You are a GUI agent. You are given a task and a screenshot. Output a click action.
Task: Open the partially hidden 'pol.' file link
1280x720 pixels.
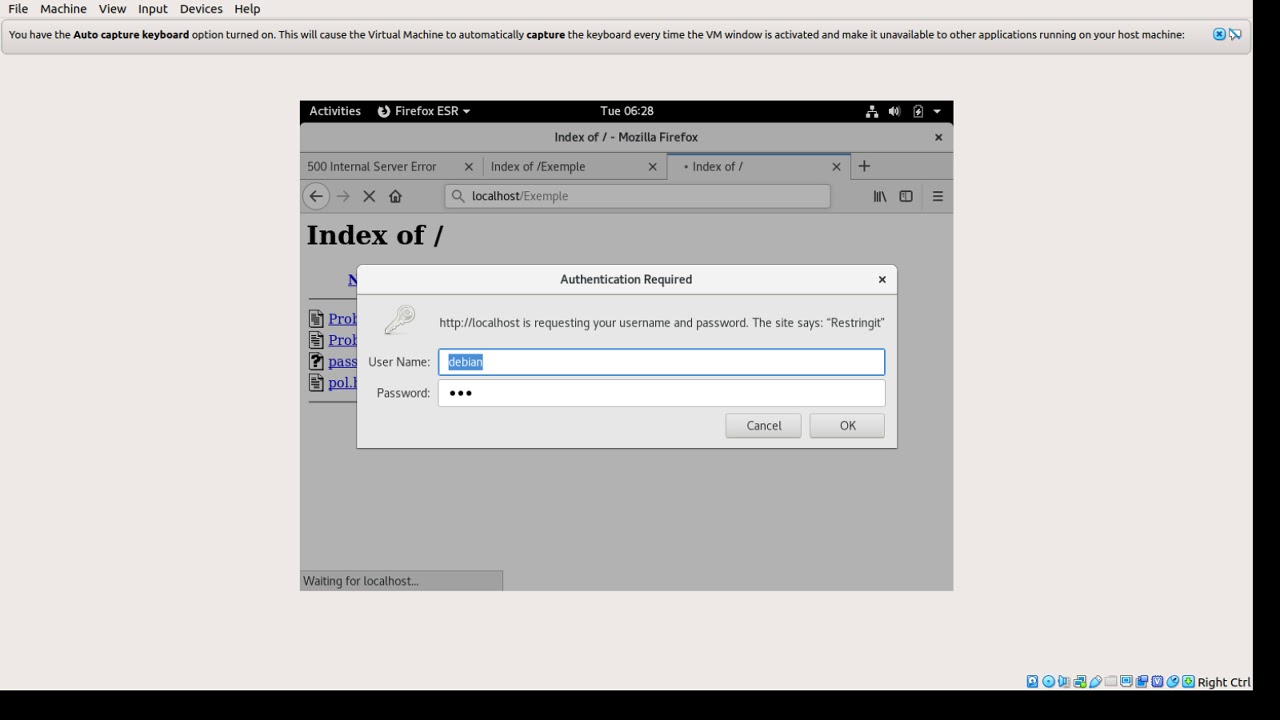pyautogui.click(x=342, y=383)
